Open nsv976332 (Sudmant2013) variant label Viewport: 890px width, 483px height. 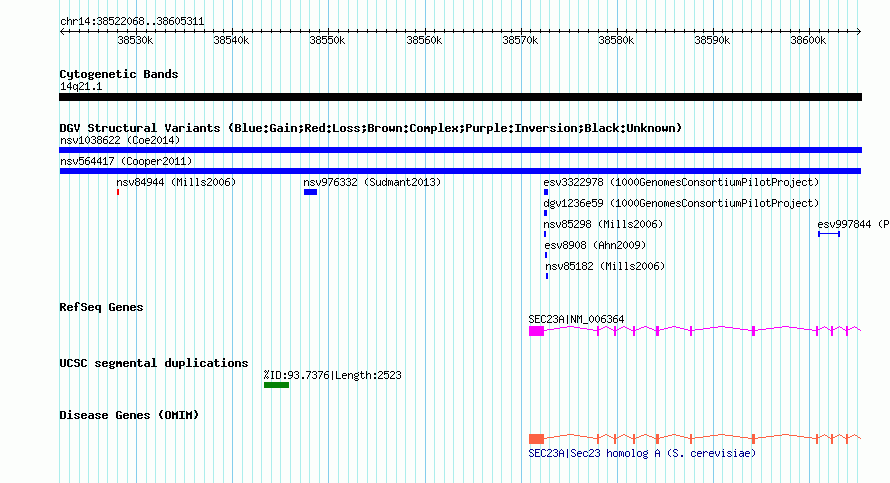[x=372, y=182]
